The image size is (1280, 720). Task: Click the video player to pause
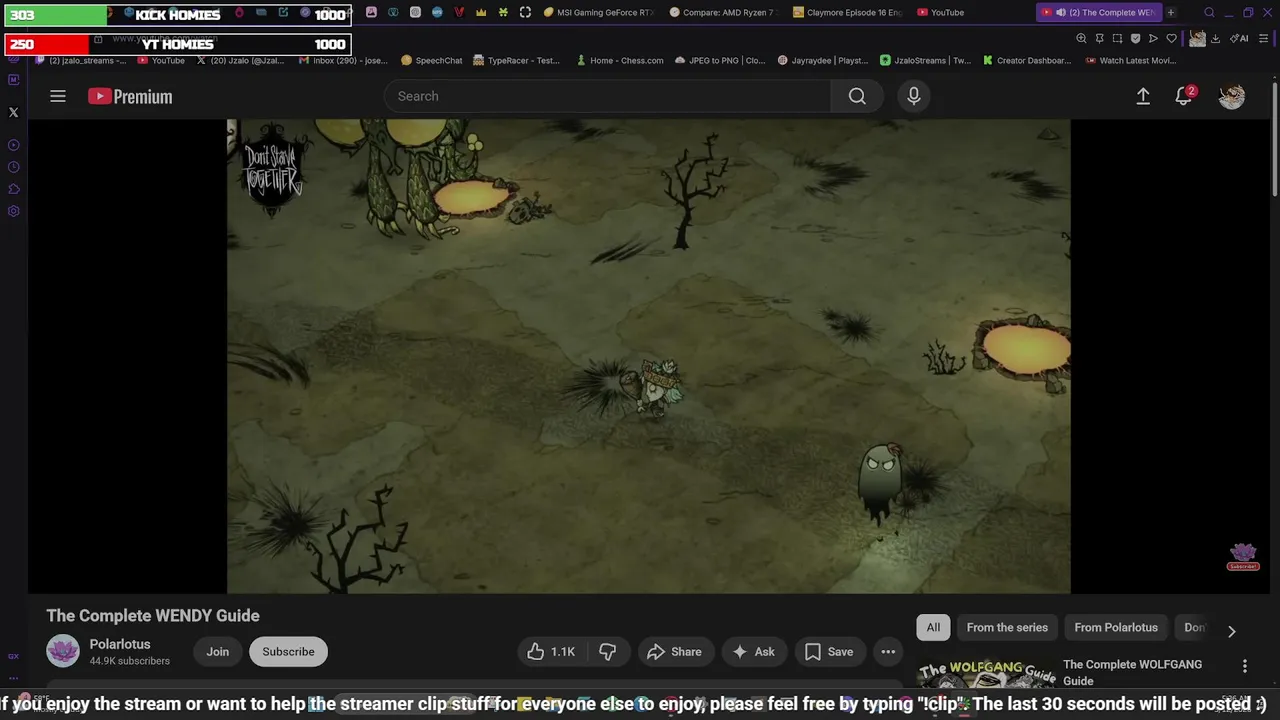click(x=648, y=356)
